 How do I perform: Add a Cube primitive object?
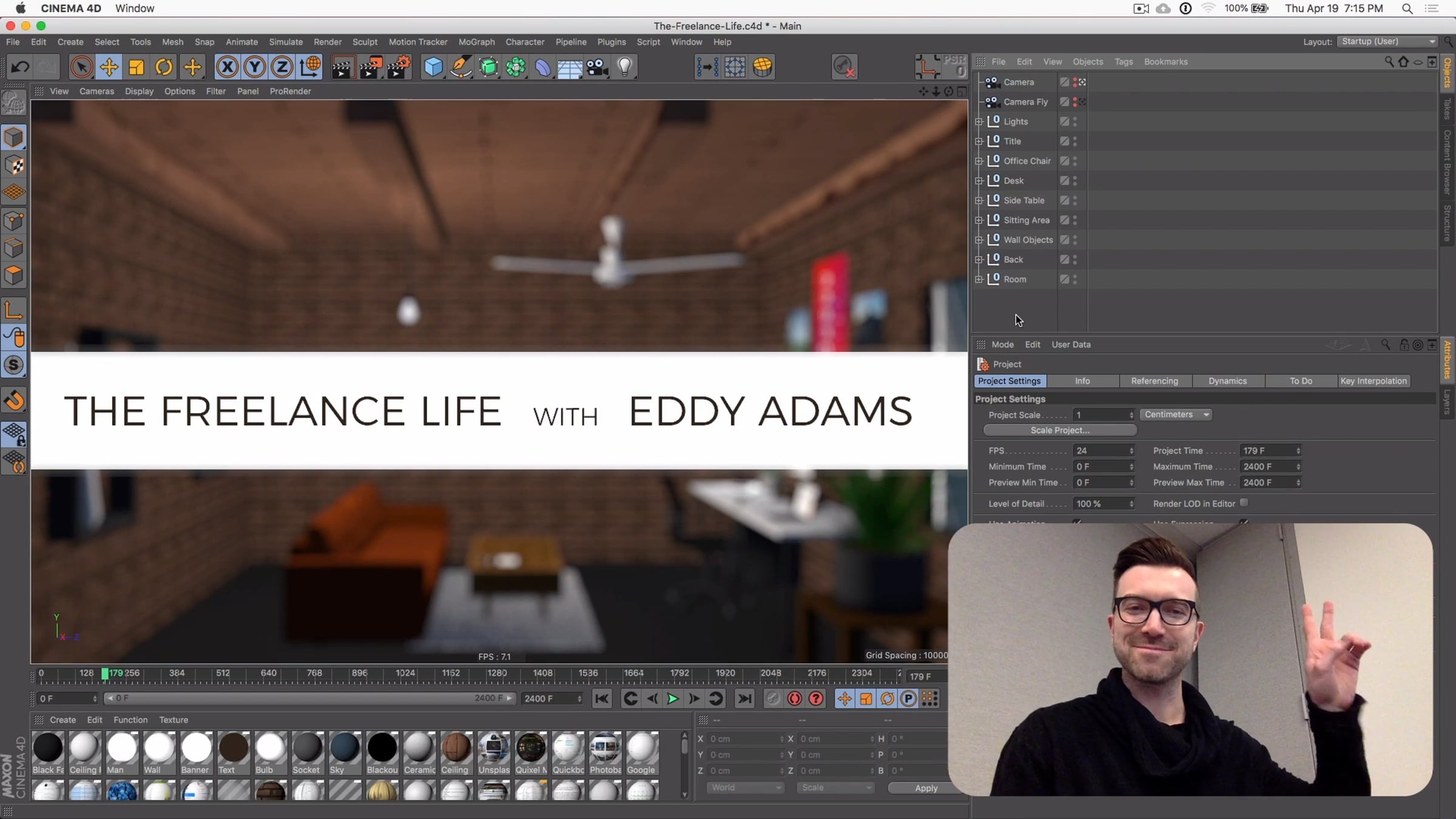coord(433,67)
